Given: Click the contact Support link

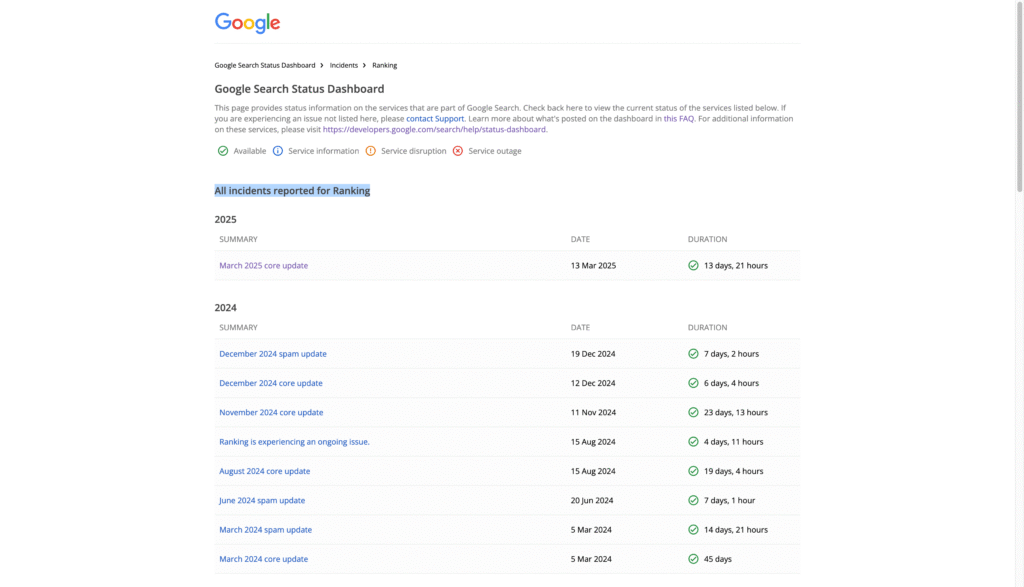Looking at the screenshot, I should tap(435, 119).
